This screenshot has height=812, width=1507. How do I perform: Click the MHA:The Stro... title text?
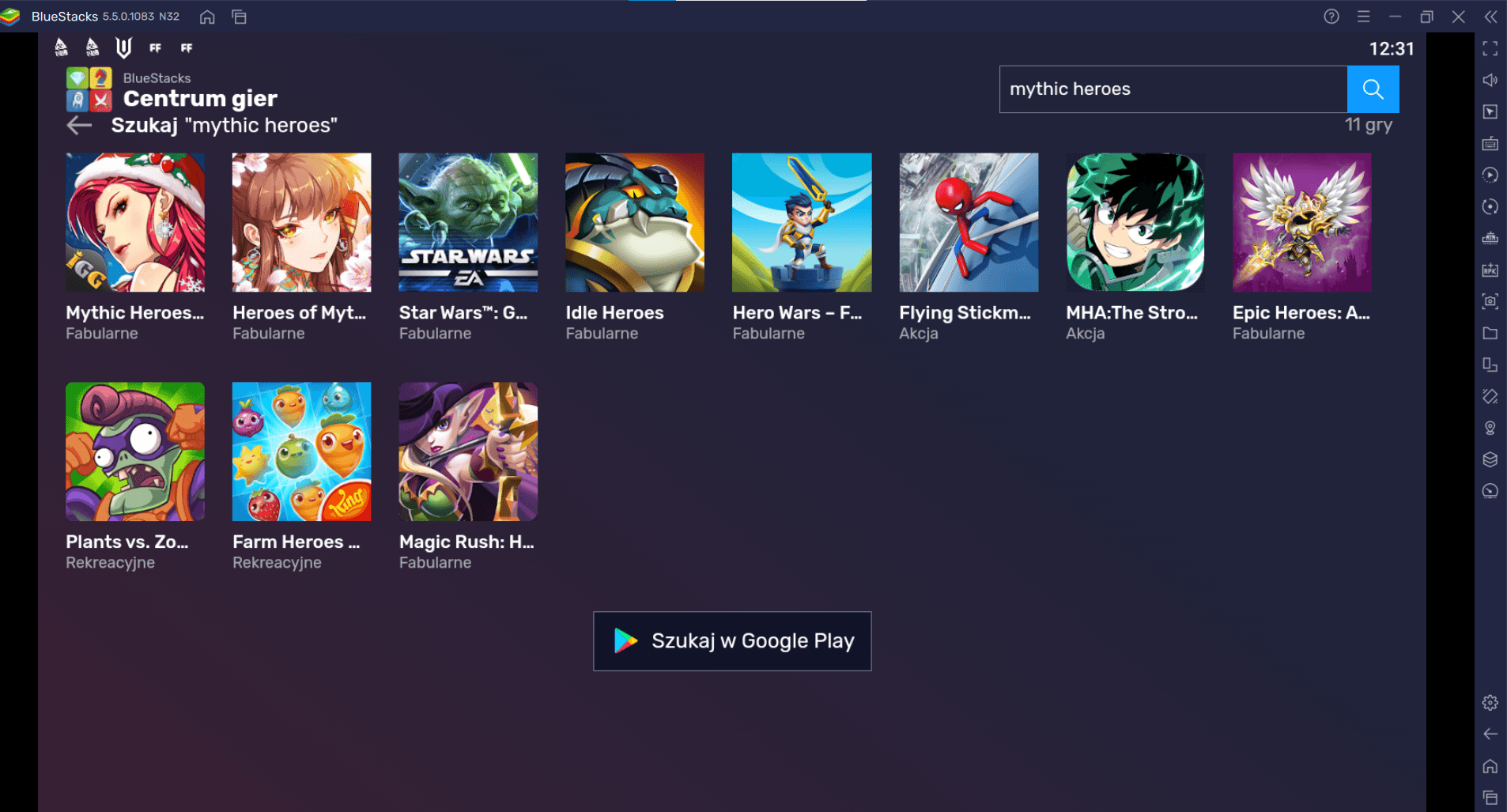(x=1132, y=313)
